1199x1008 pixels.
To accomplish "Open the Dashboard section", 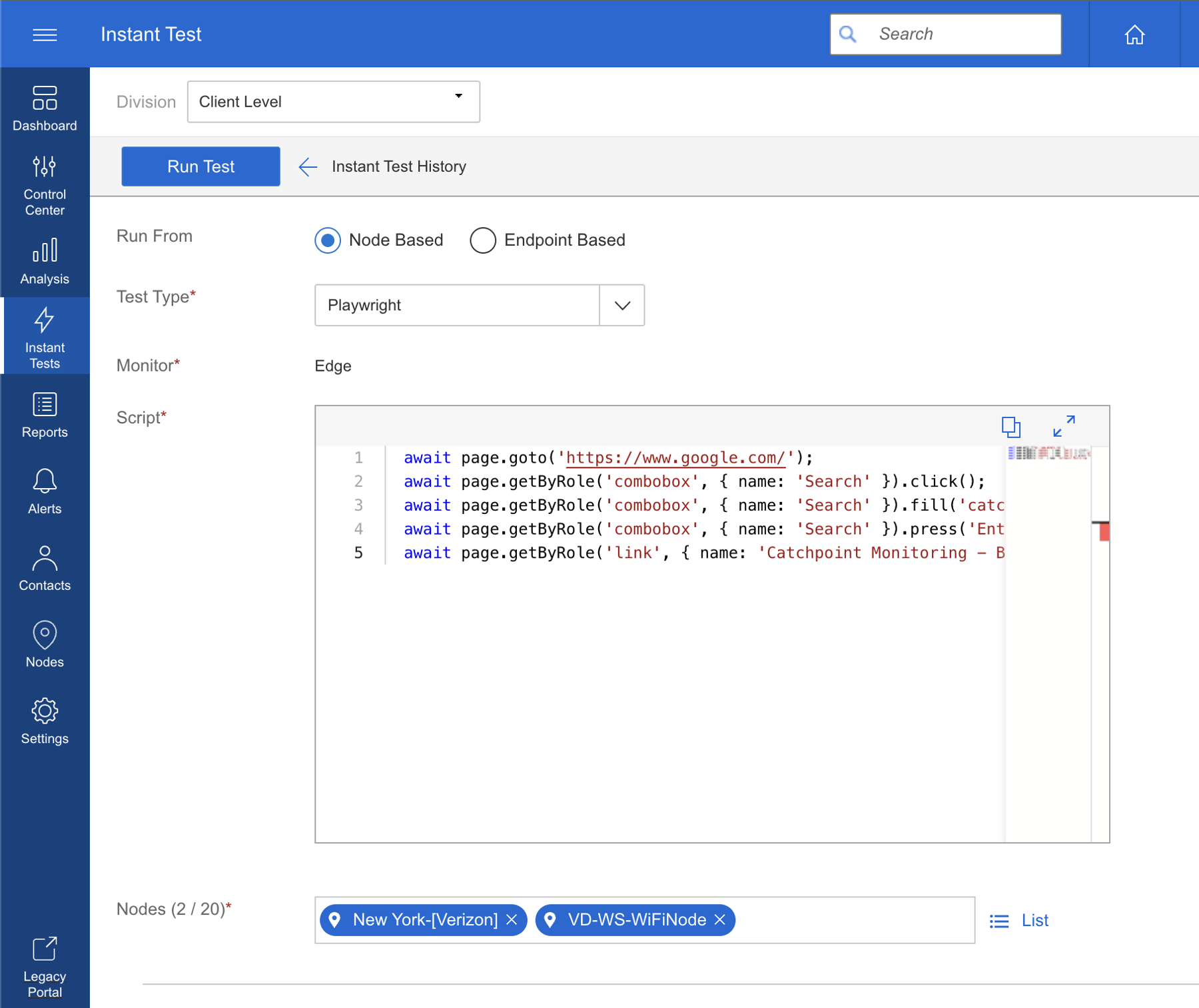I will (x=45, y=109).
